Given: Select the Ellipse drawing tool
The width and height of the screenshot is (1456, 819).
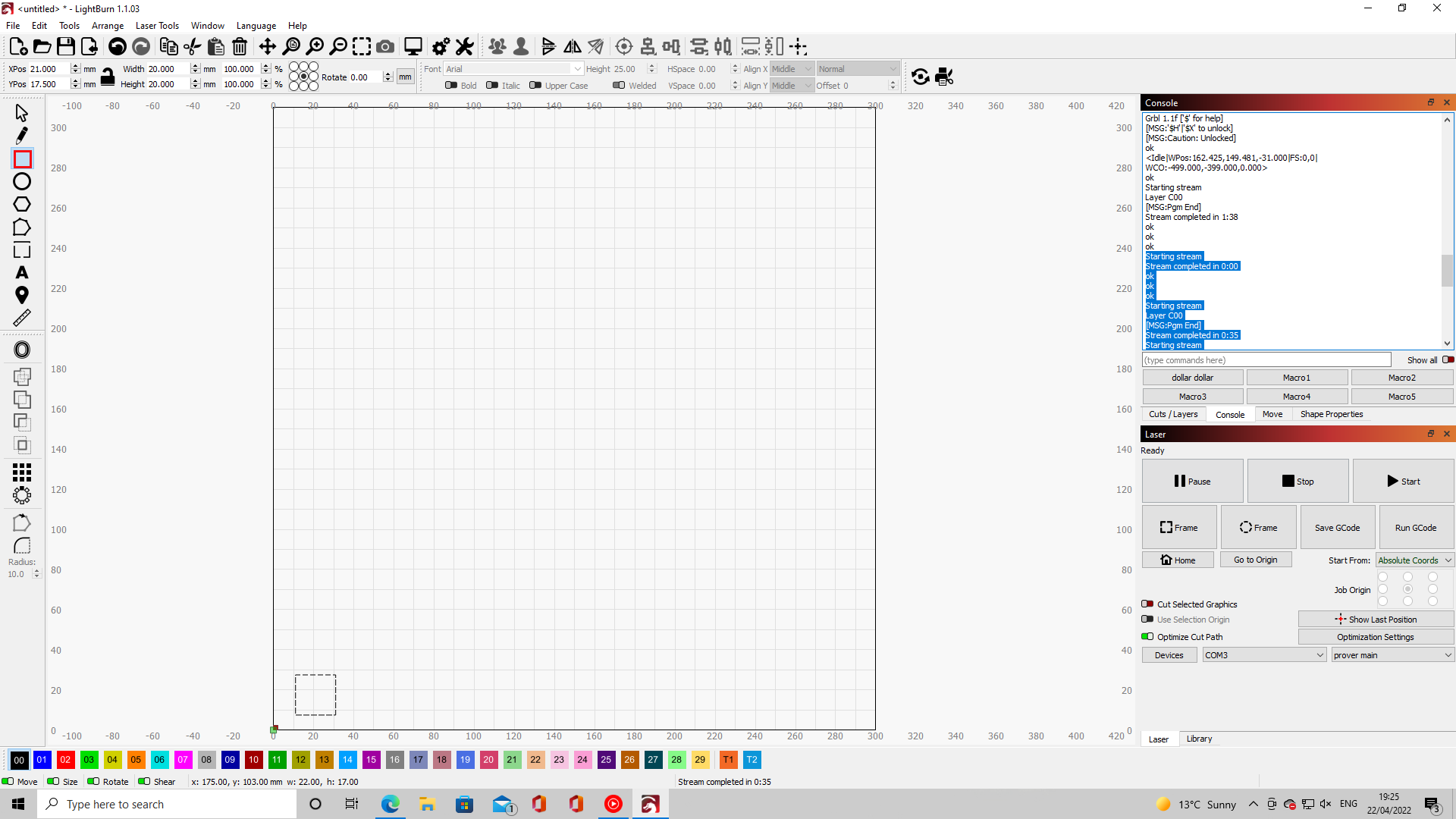Looking at the screenshot, I should tap(22, 181).
